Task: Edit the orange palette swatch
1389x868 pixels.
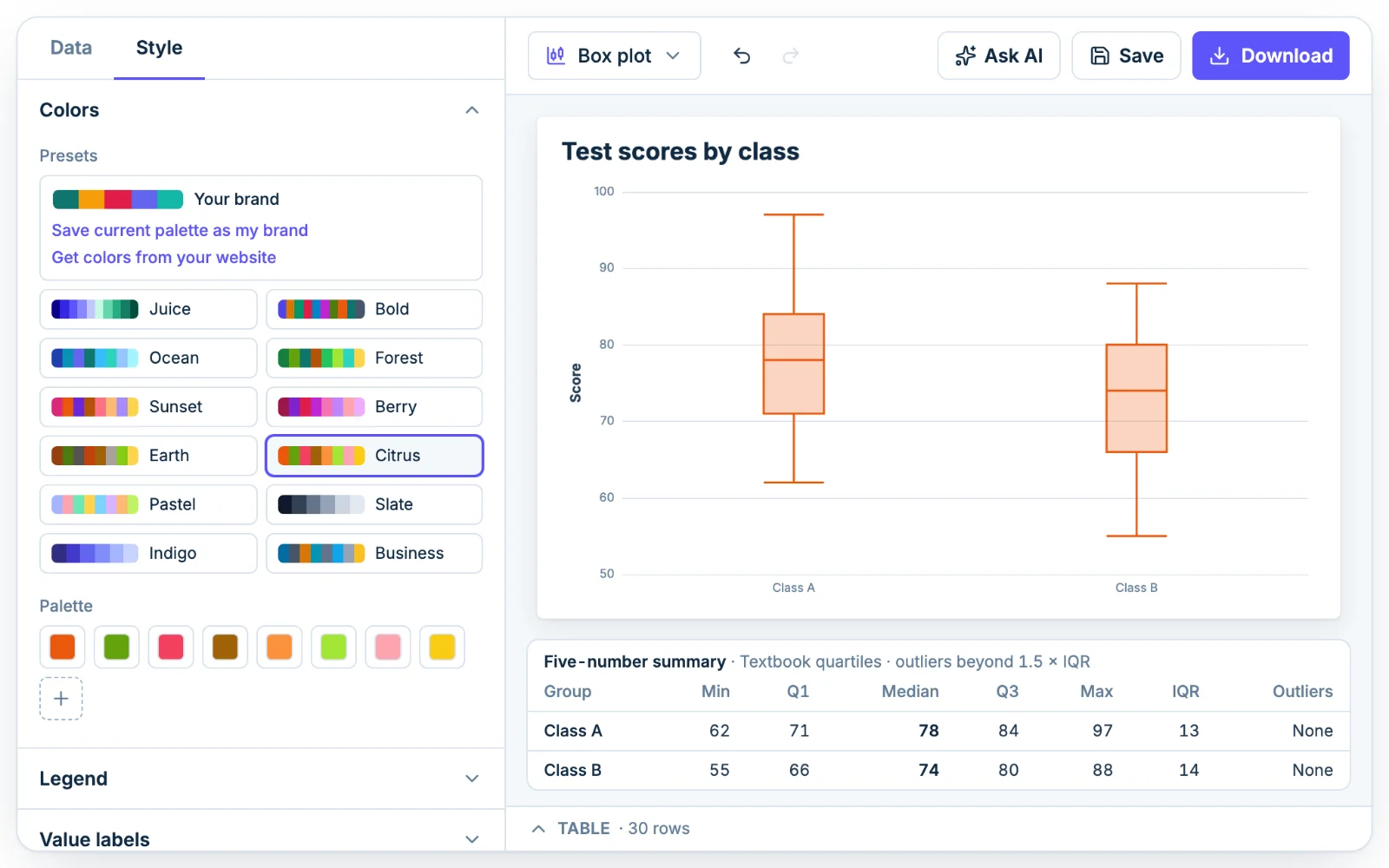Action: [63, 647]
